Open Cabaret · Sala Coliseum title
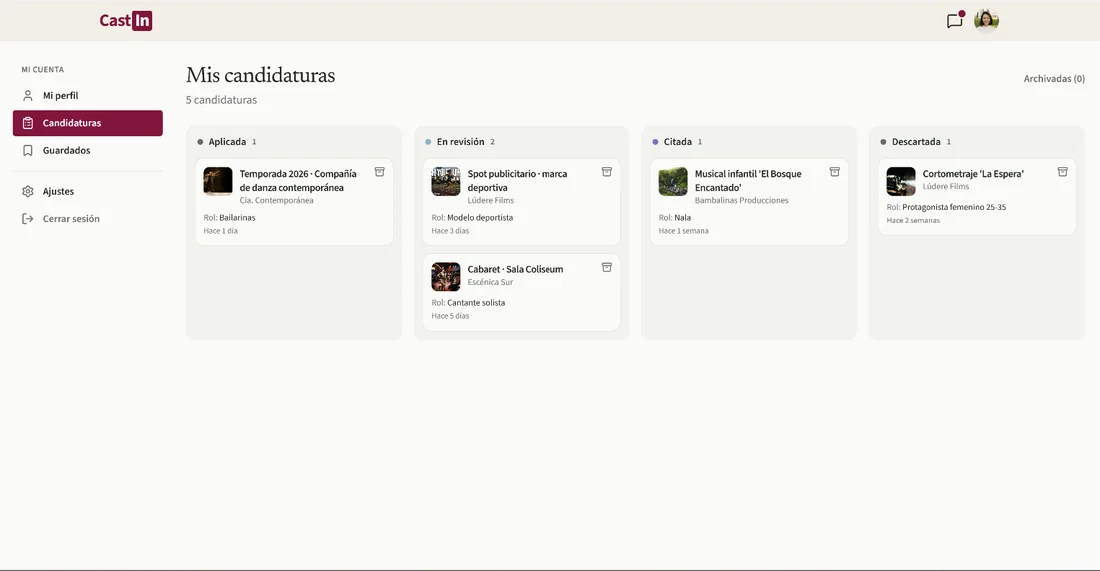 (x=516, y=269)
